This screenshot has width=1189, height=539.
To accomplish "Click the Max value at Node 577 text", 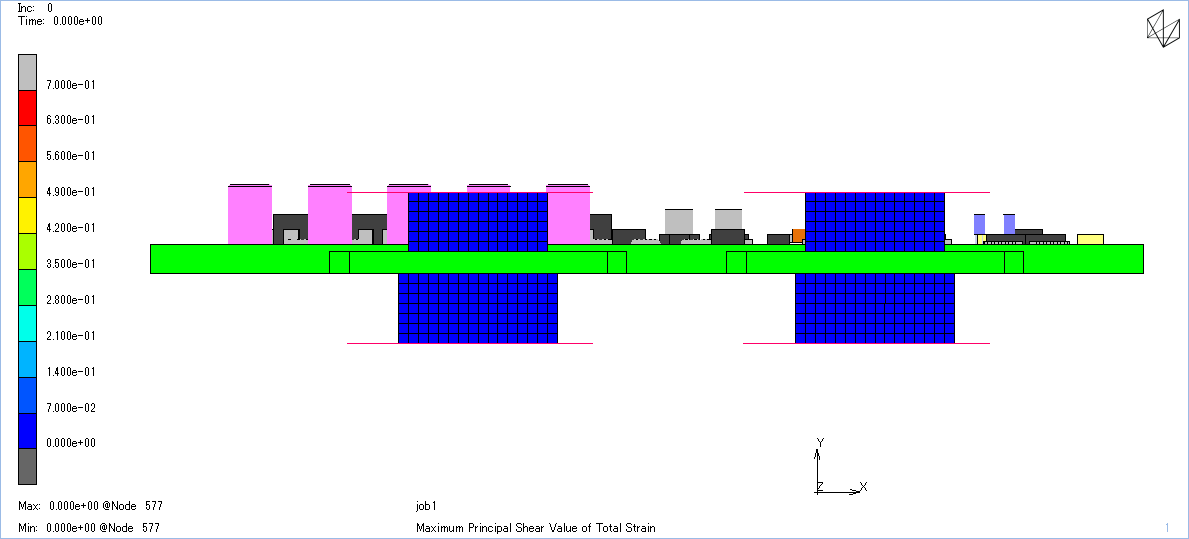I will pyautogui.click(x=90, y=506).
